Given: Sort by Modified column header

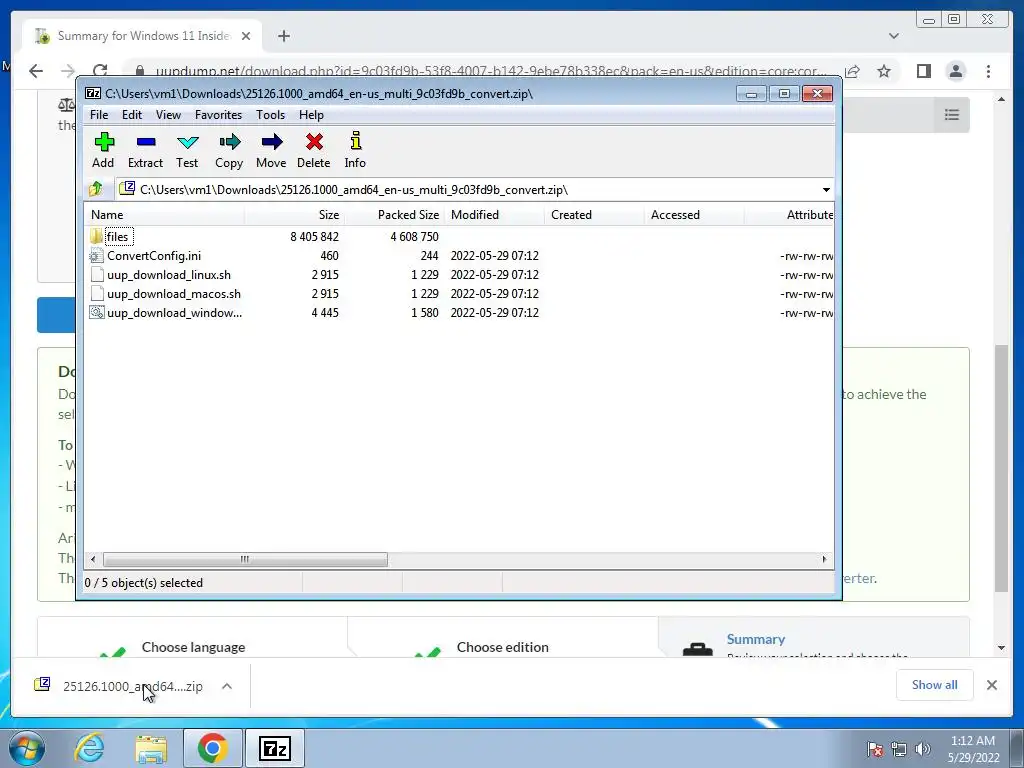Looking at the screenshot, I should [494, 215].
